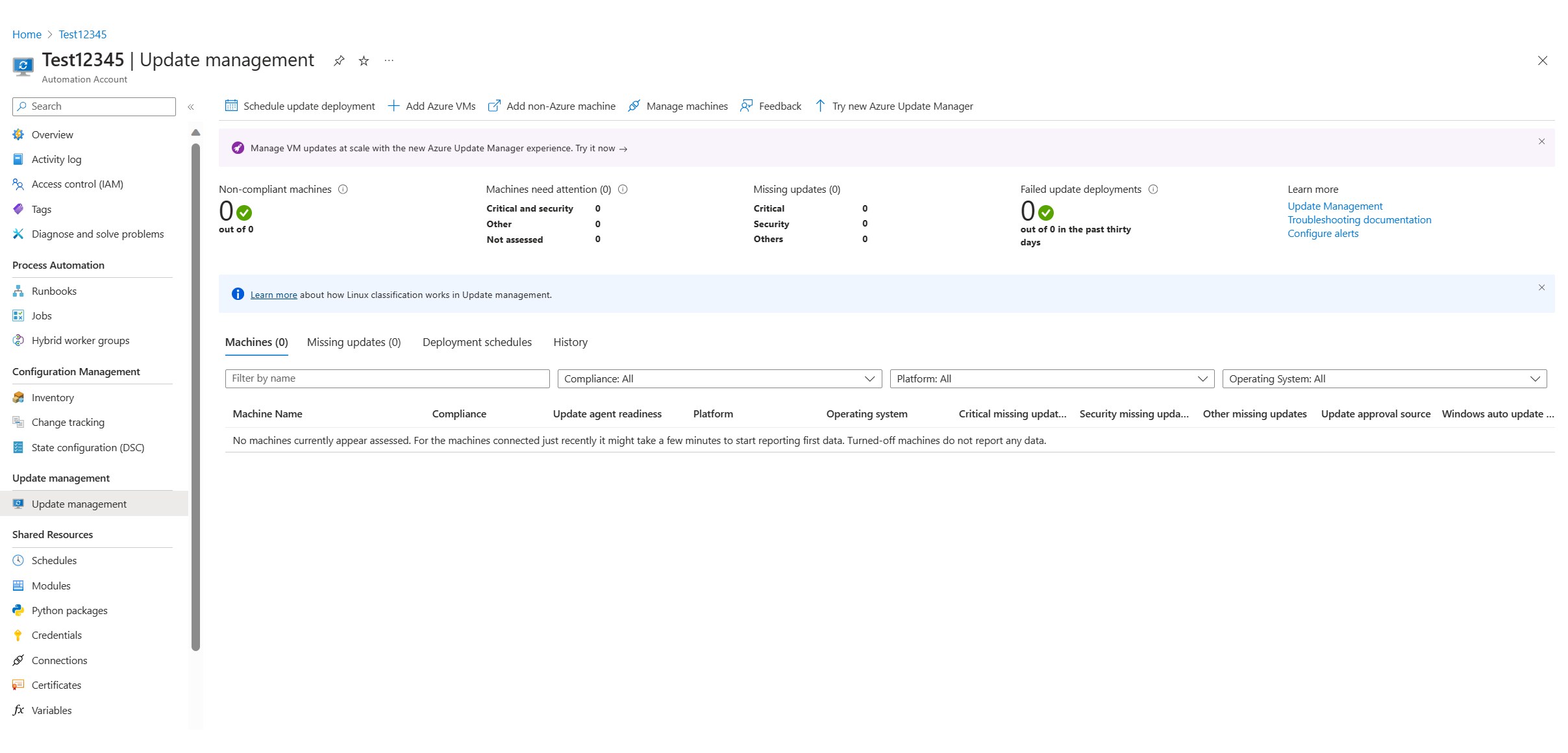Switch to the Deployment schedules tab
Screen dimensions: 1568x753
(477, 341)
